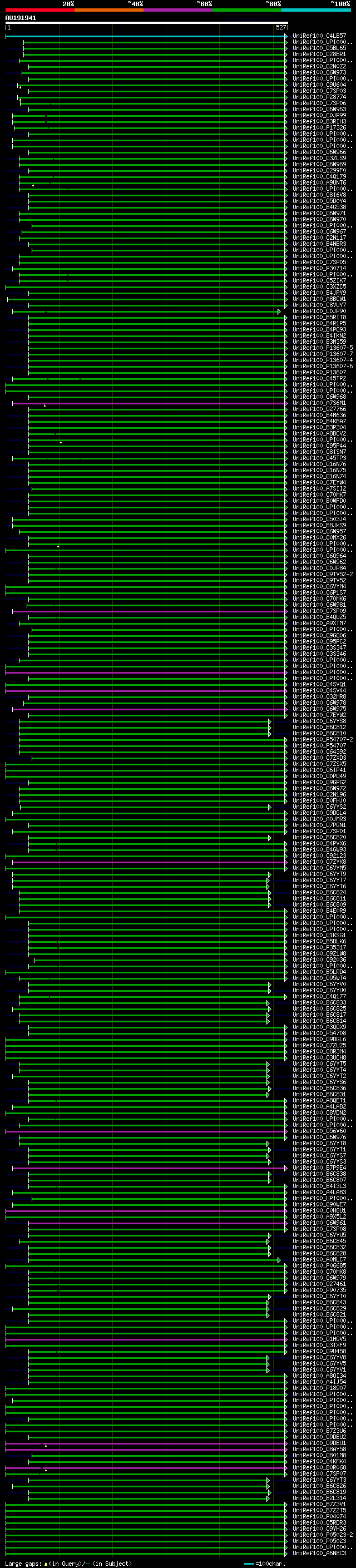Select the UniRef100_C6YYS8 label
Viewport: 356px width, 1568px height.
[319, 721]
